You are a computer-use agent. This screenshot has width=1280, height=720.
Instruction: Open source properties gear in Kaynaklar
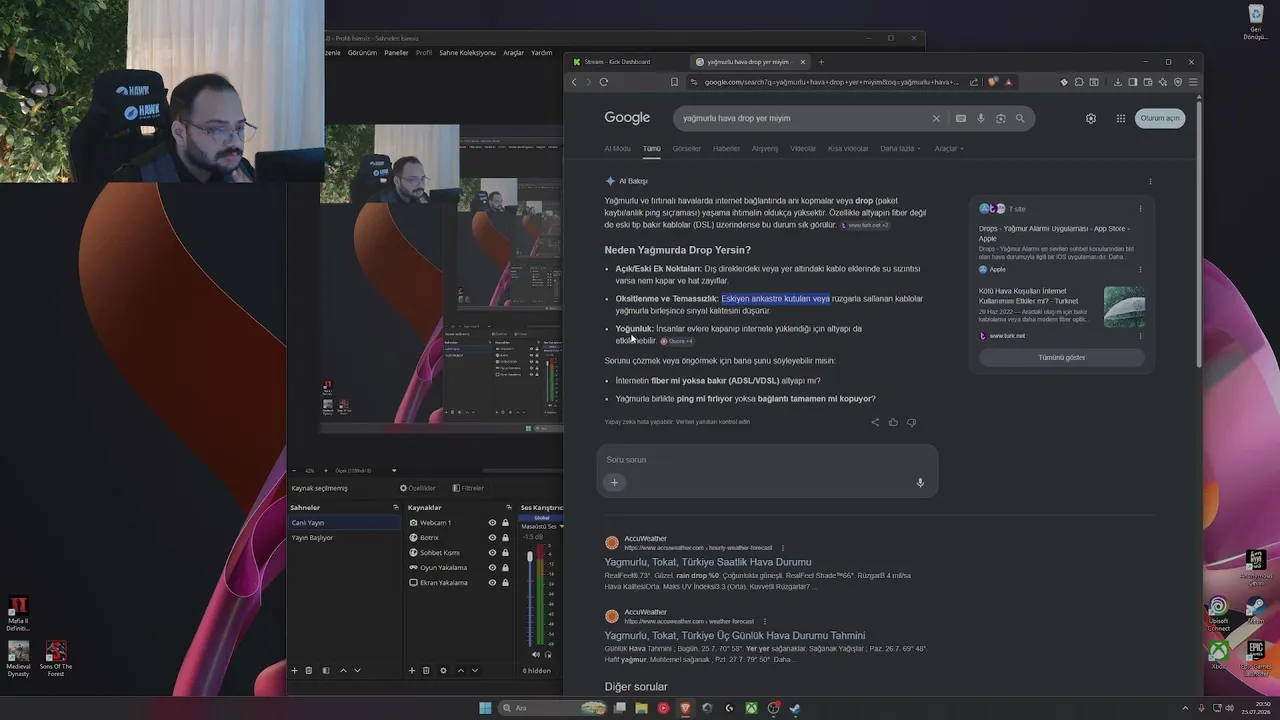(x=443, y=670)
